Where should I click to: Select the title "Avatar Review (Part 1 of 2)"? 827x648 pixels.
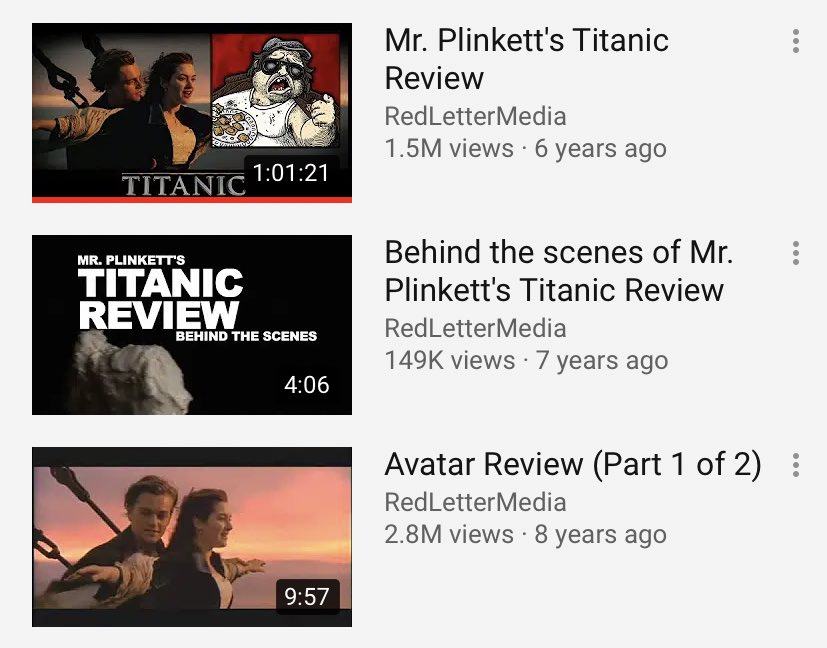coord(573,465)
